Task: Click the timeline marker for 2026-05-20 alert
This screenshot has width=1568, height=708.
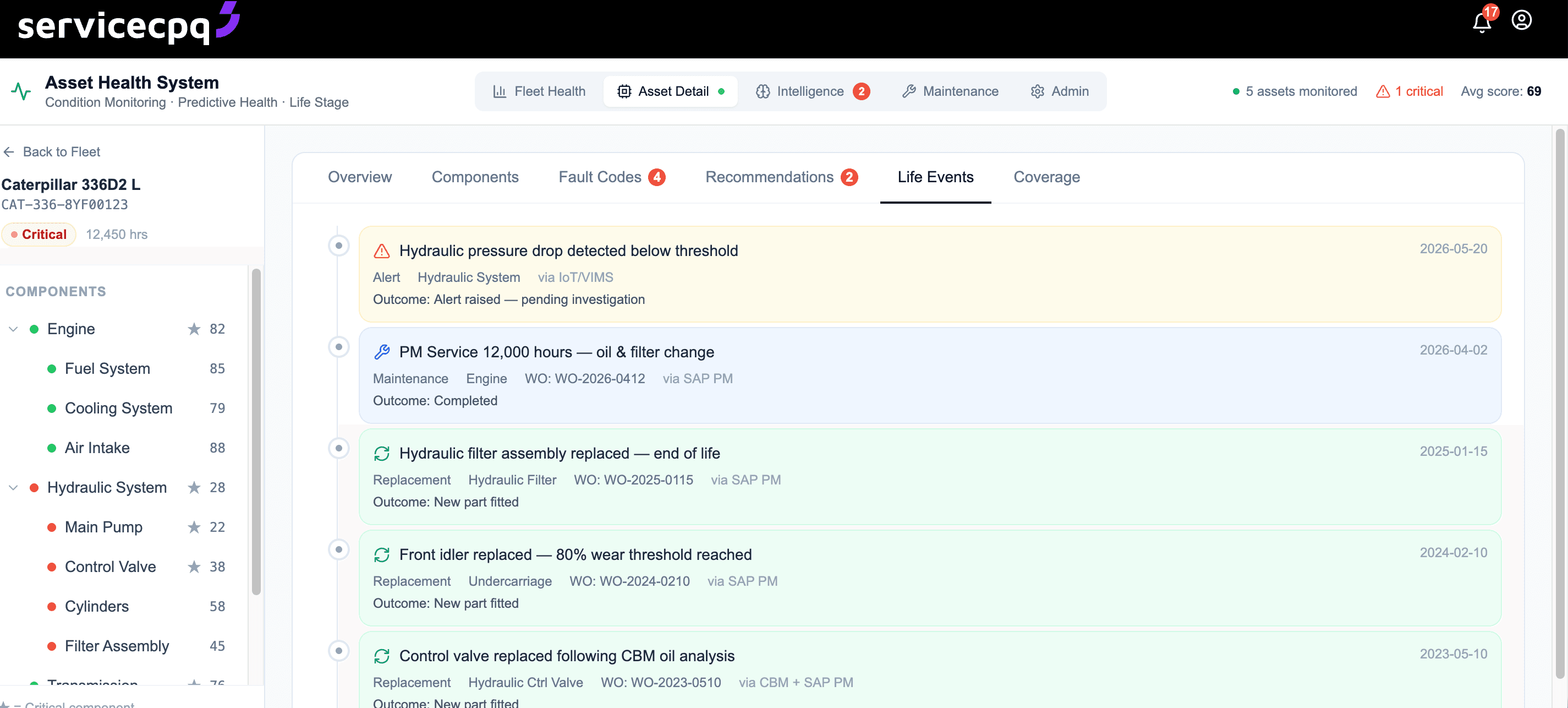Action: pos(338,246)
